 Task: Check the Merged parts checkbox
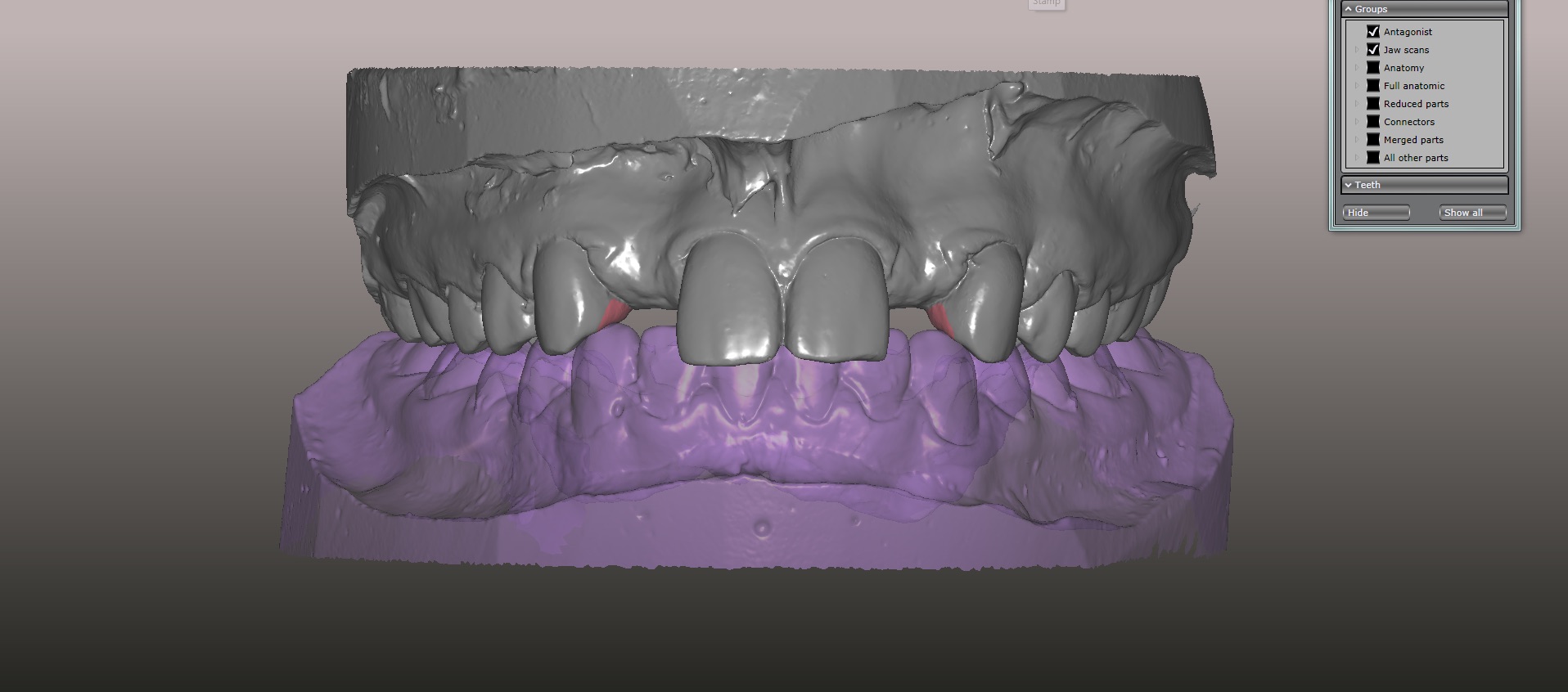1373,140
